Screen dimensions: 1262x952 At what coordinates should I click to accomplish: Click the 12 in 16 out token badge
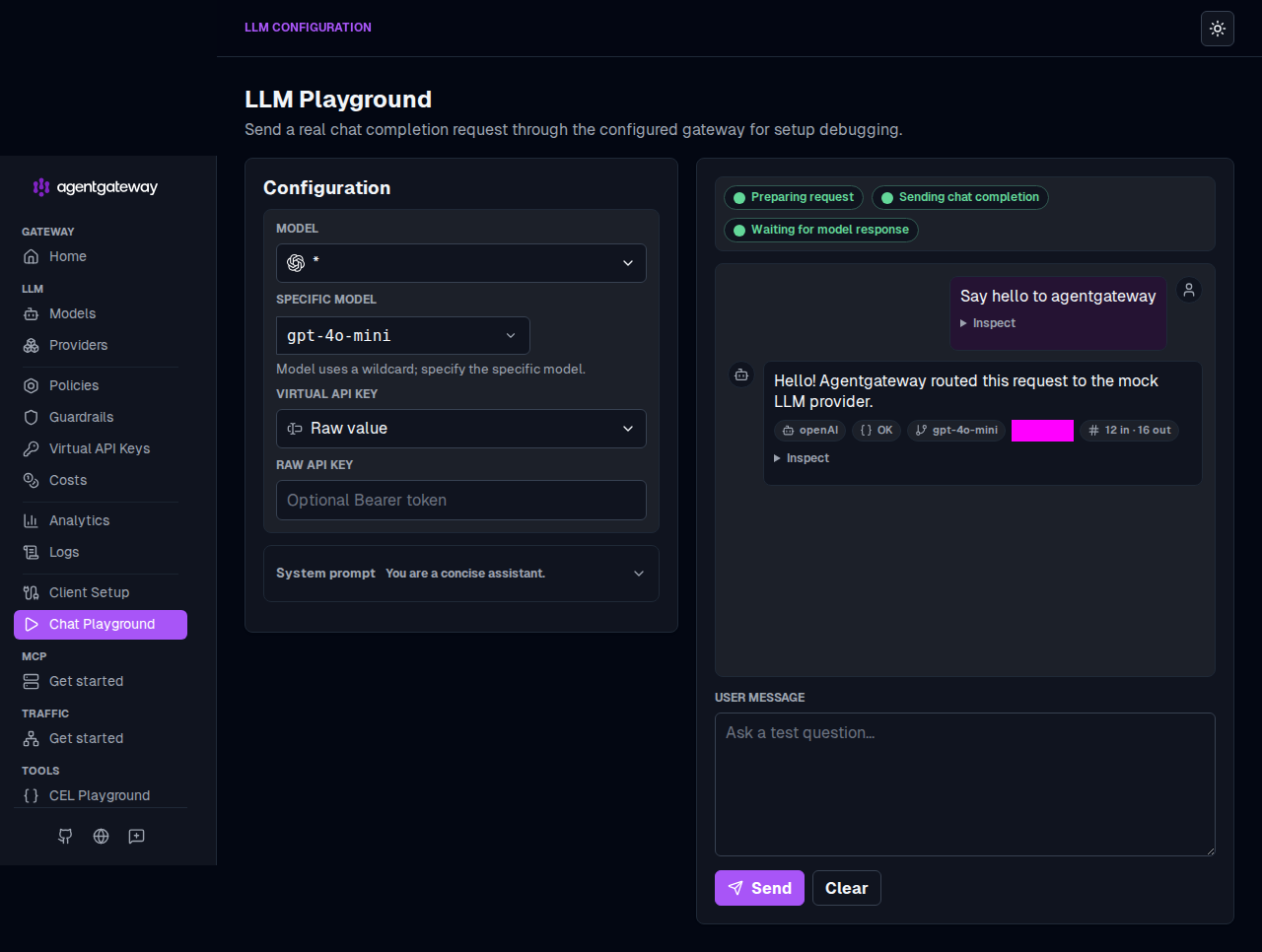[x=1130, y=431]
